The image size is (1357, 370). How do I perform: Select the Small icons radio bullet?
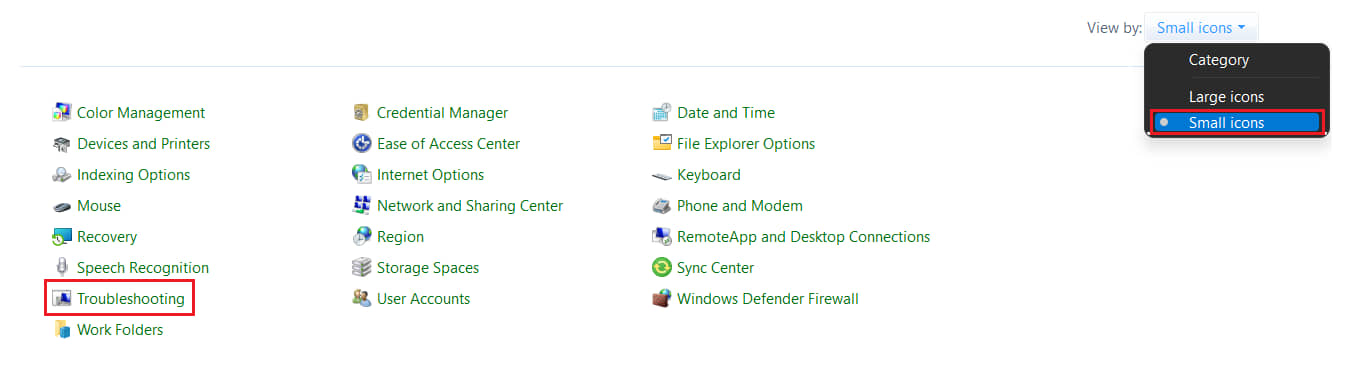(x=1164, y=123)
